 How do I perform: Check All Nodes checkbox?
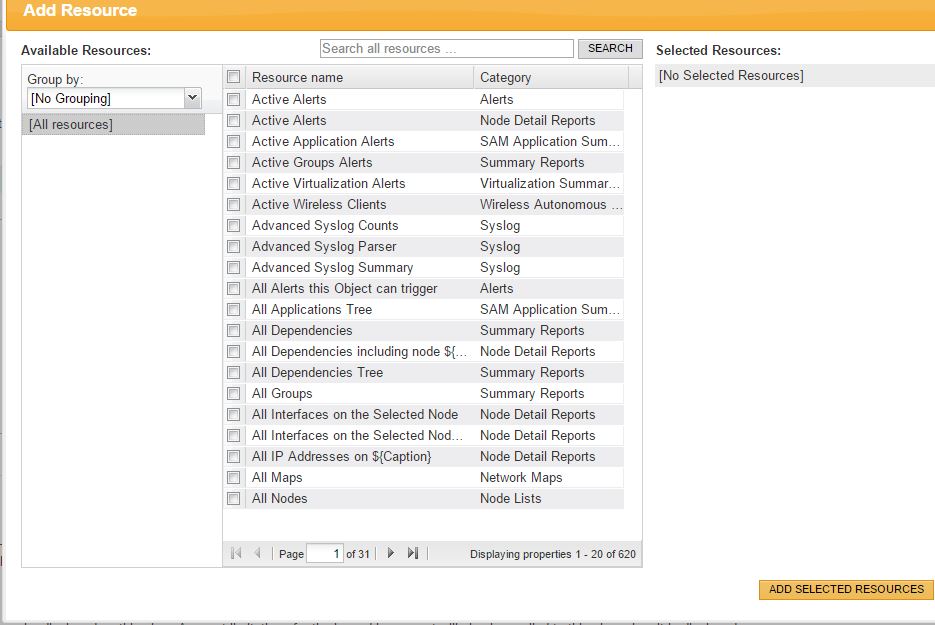234,499
